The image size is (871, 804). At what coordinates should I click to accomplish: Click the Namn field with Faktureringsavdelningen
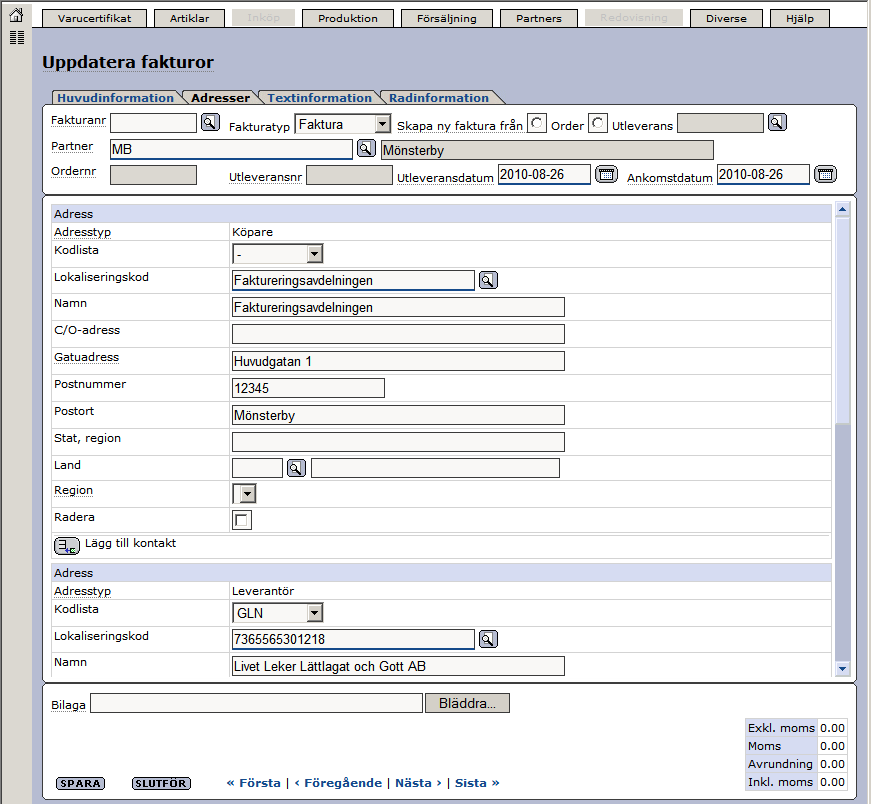[x=398, y=307]
